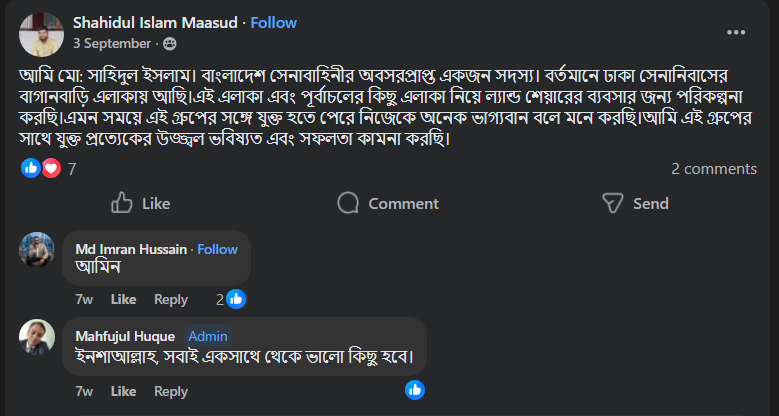
Task: Open Shahidul Islam Maasud's profile picture
Action: (41, 33)
